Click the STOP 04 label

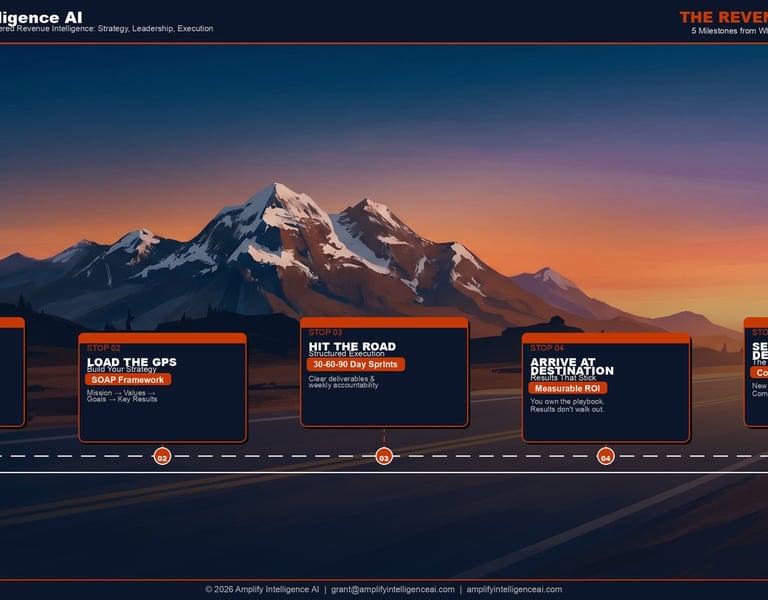click(547, 348)
